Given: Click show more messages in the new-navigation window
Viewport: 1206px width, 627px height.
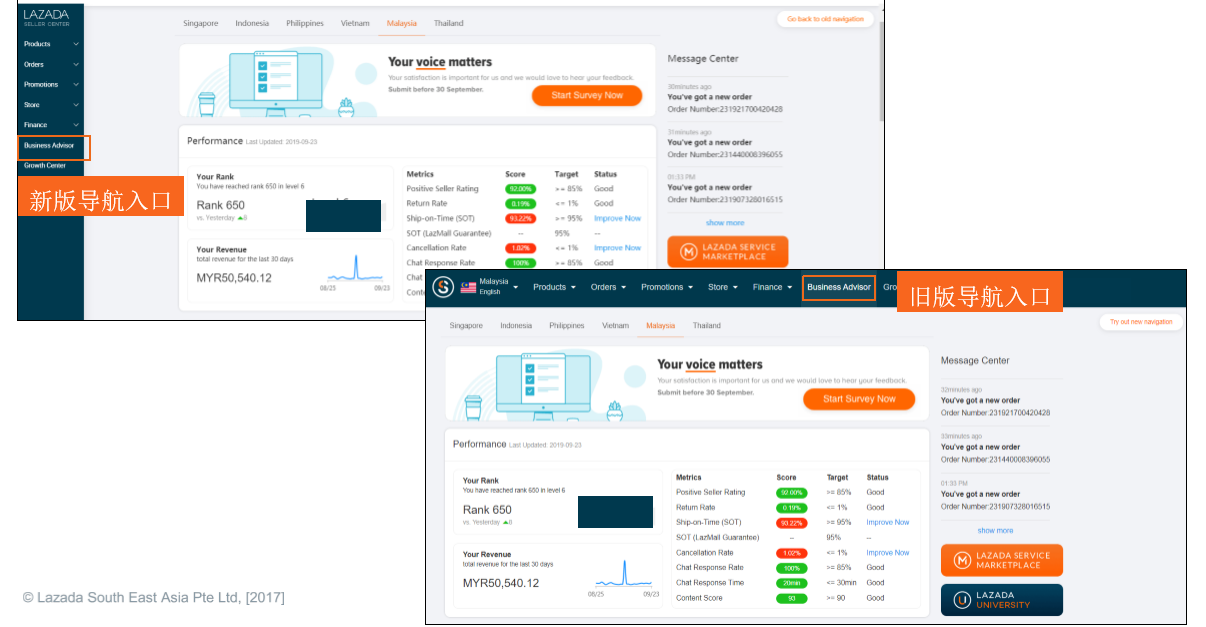Looking at the screenshot, I should pos(725,223).
